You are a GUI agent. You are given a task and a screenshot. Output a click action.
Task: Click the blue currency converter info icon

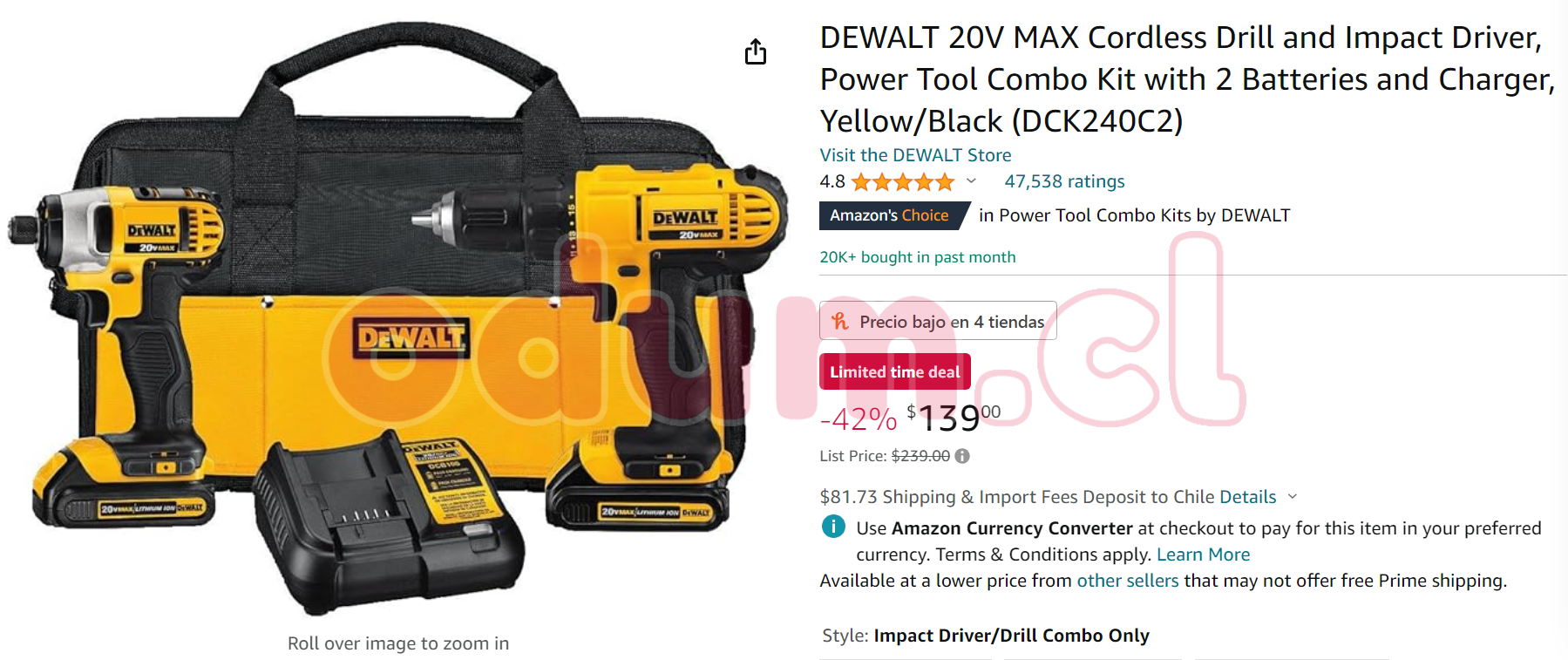833,527
